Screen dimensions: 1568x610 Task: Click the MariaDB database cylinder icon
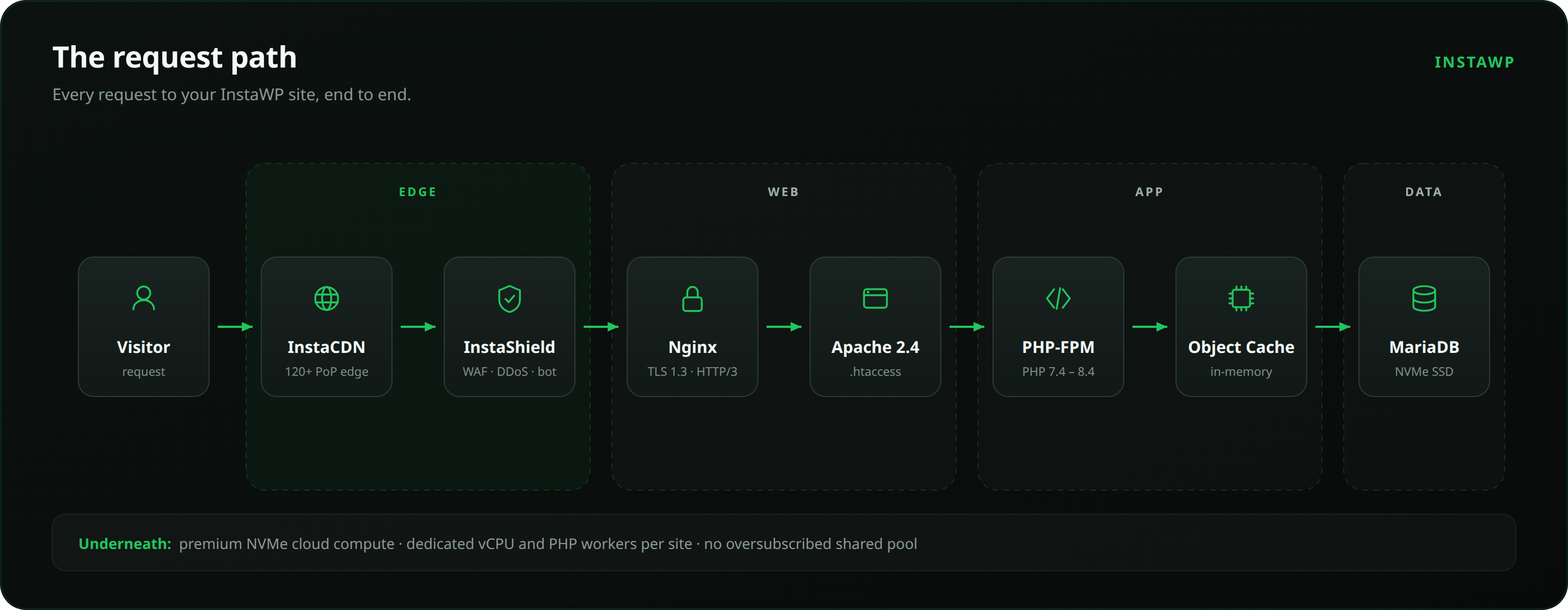[1424, 298]
